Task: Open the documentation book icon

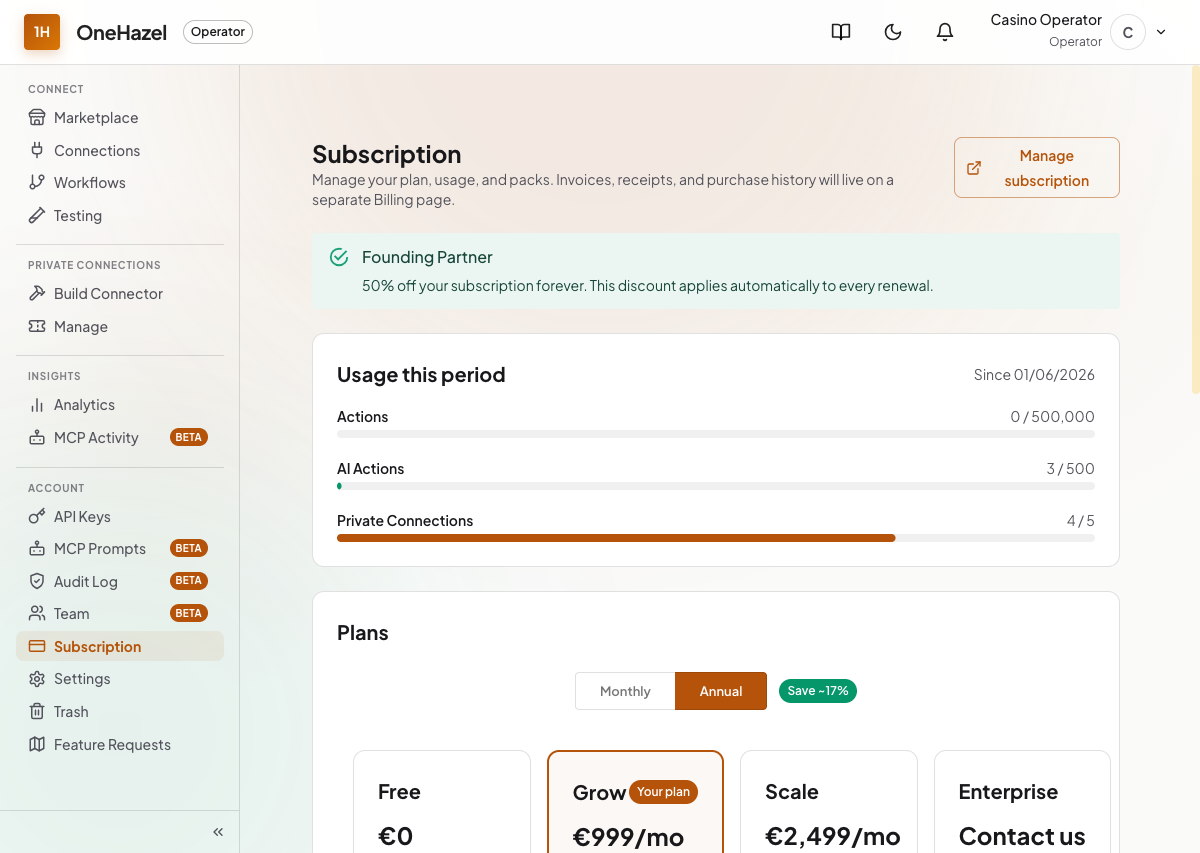Action: [841, 32]
